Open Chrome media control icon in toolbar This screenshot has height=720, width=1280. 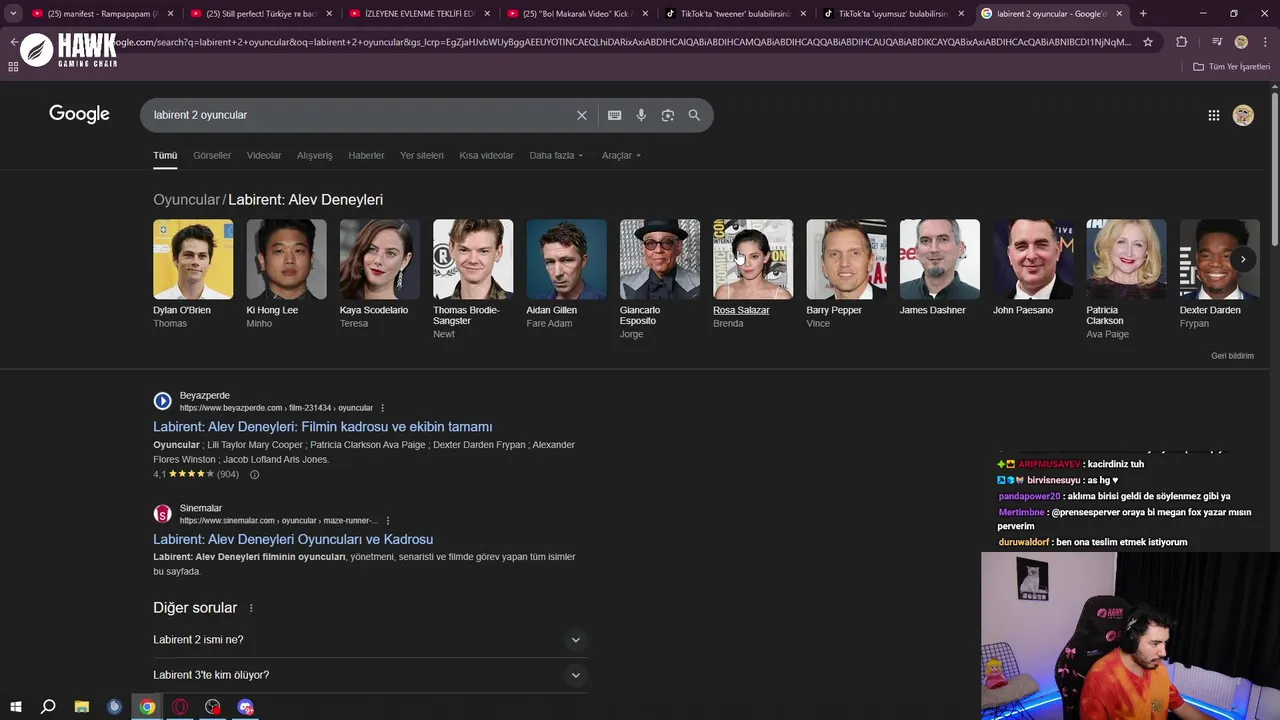tap(1217, 42)
